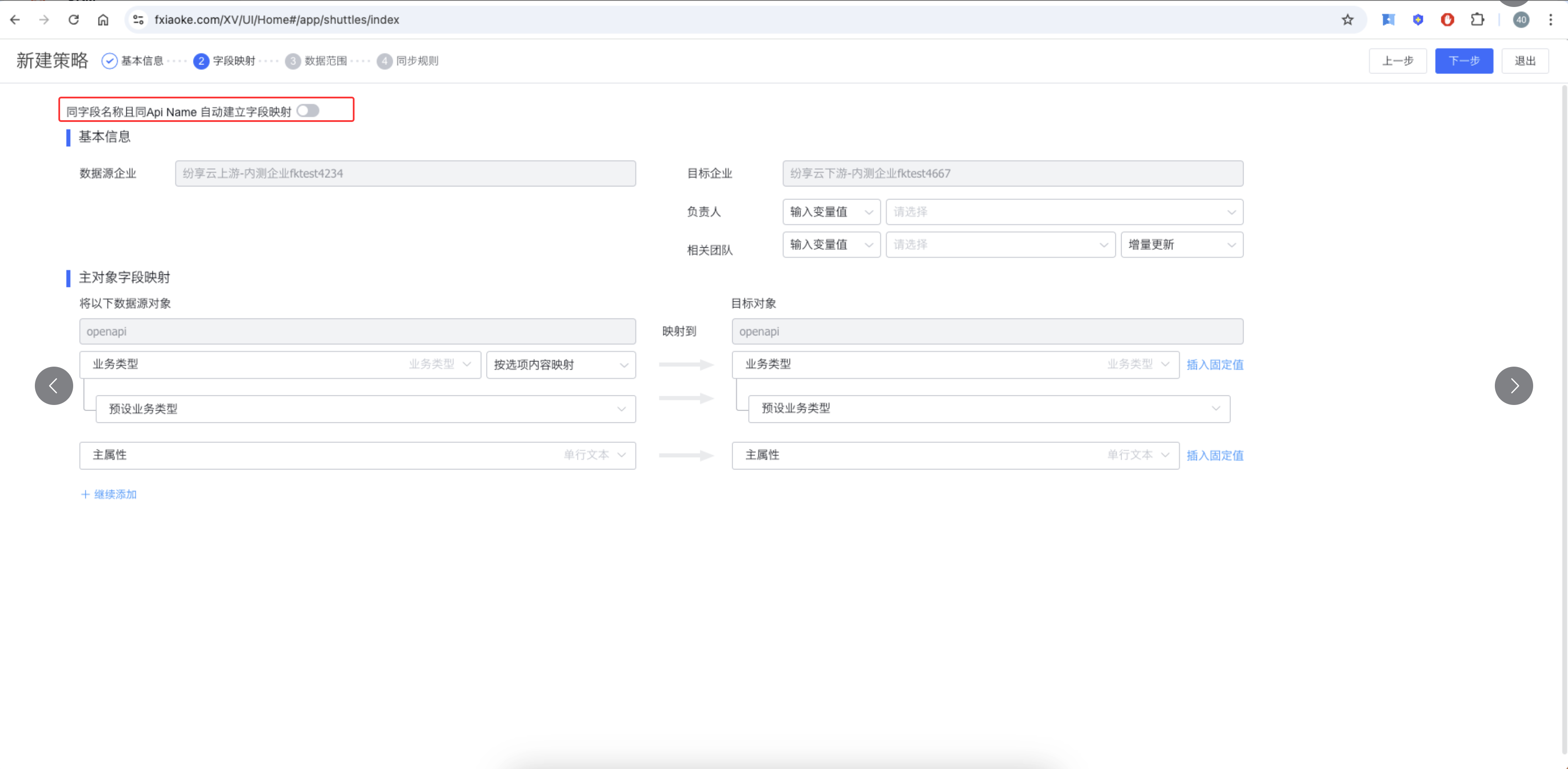Viewport: 1568px width, 769px height.
Task: View site information icon in address bar
Action: pyautogui.click(x=139, y=20)
